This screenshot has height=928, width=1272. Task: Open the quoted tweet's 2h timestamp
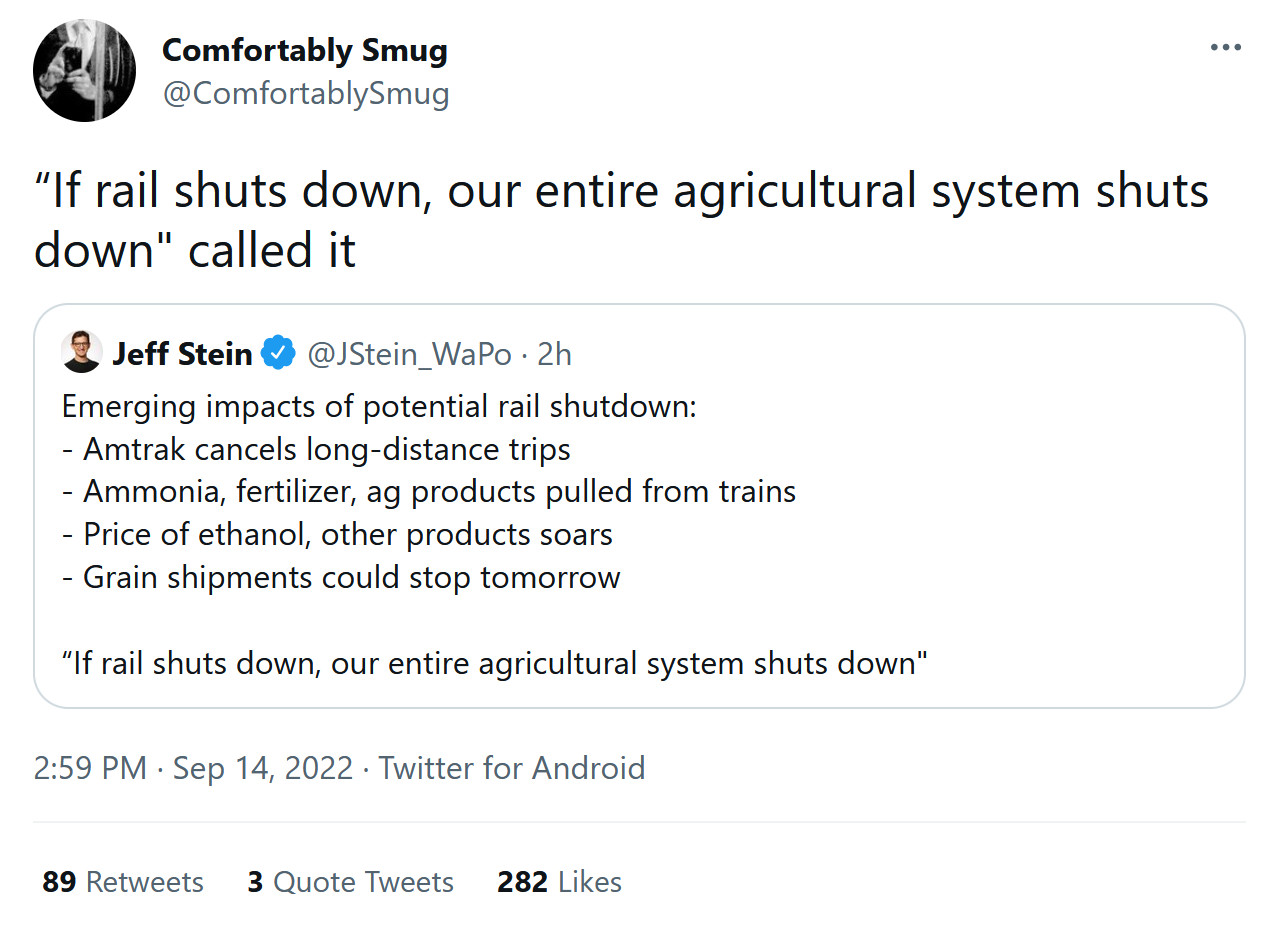[554, 354]
